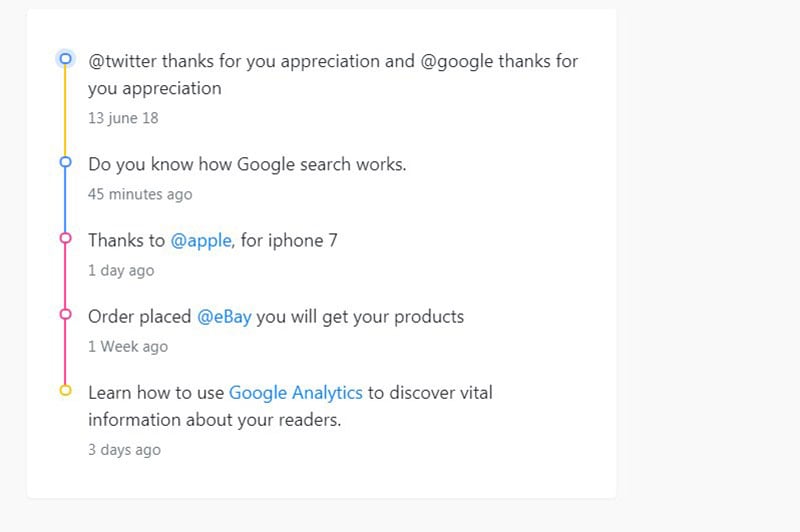
Task: Click the pink marker beside Order placed entry
Action: [x=65, y=314]
